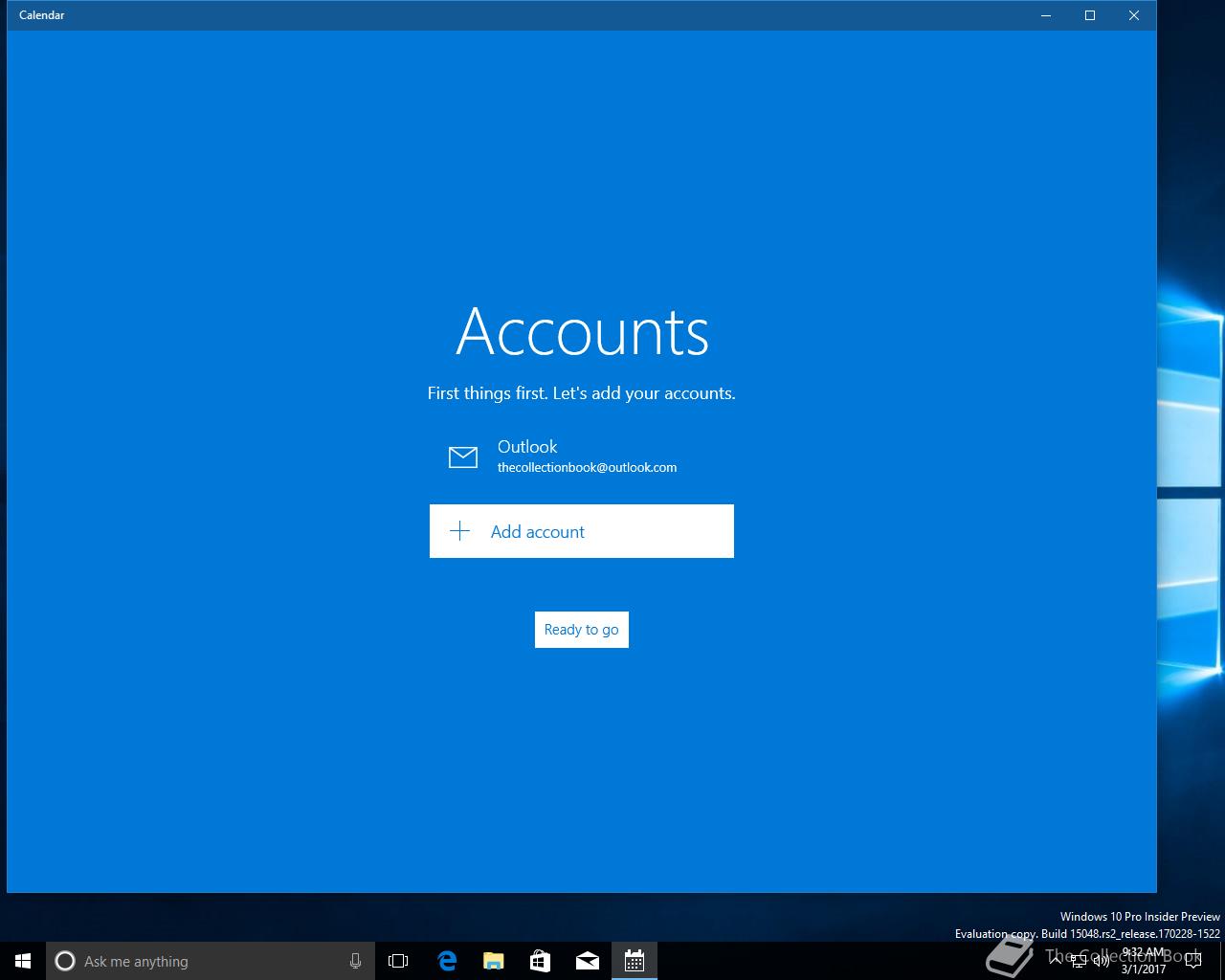Click the volume speaker tray icon
1225x980 pixels.
pos(1102,961)
